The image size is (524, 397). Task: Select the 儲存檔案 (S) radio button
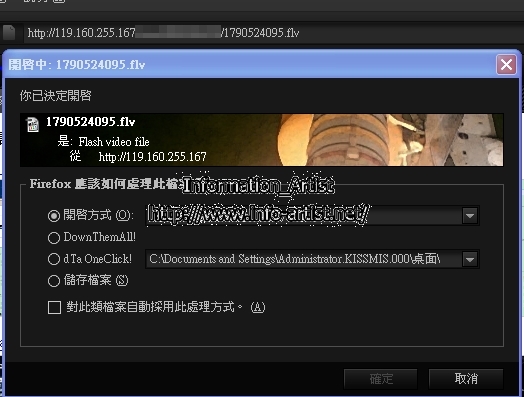click(53, 281)
